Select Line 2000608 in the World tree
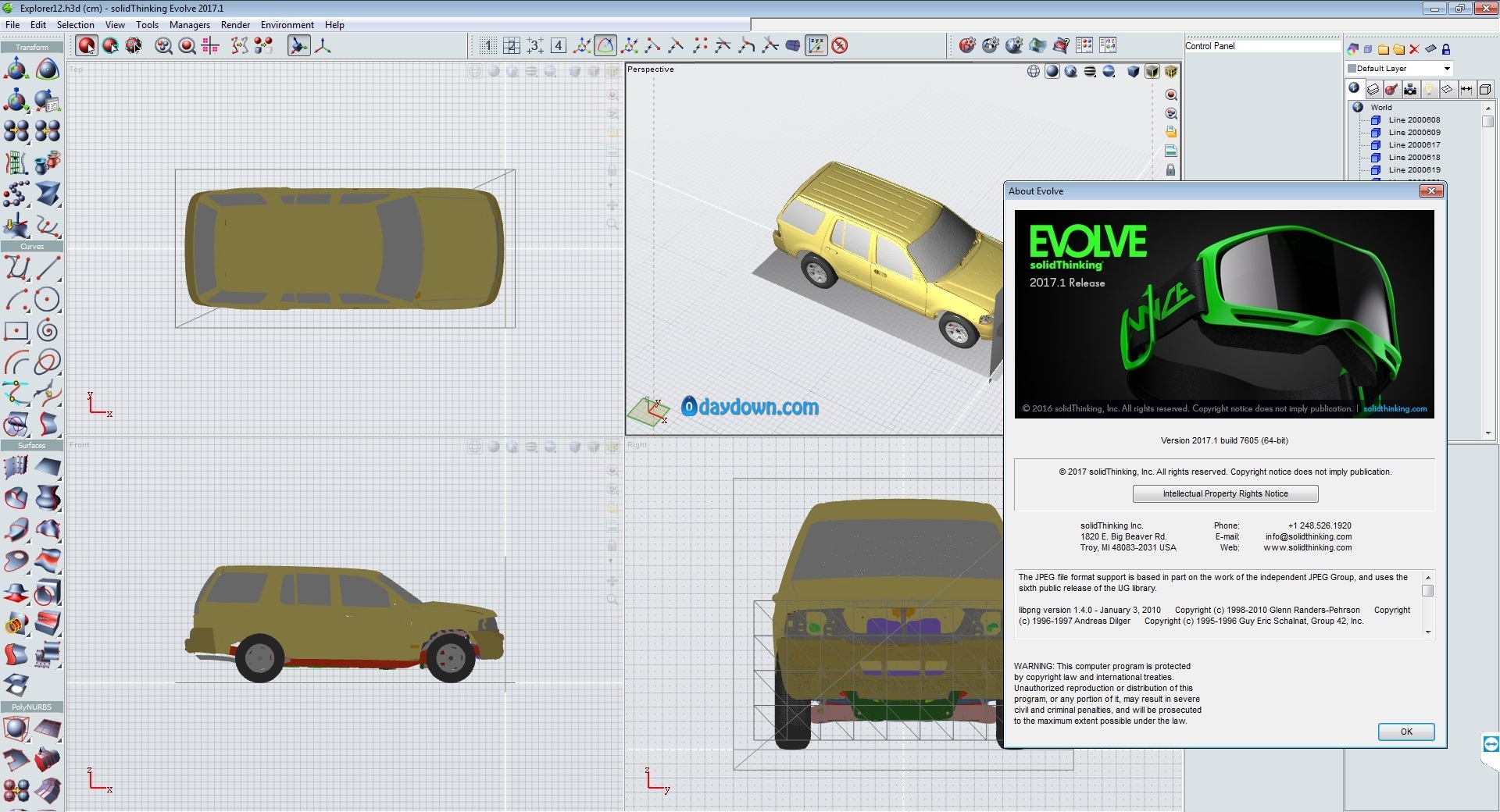Viewport: 1500px width, 812px height. point(1414,120)
